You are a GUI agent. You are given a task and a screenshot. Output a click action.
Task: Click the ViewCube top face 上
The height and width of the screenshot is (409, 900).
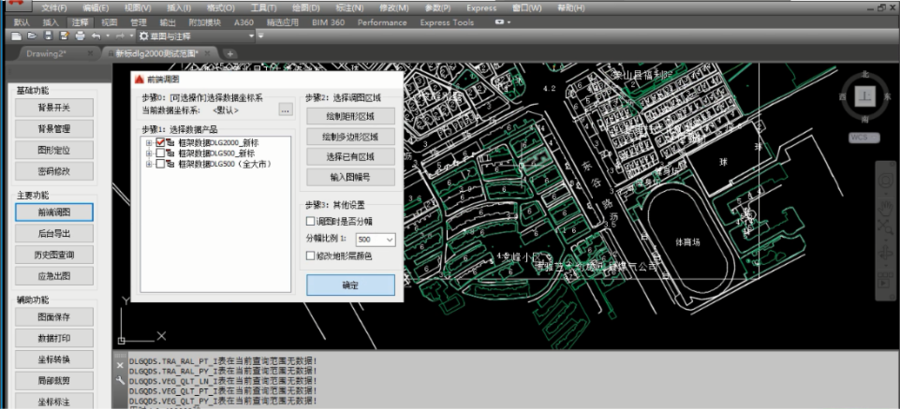[x=864, y=97]
